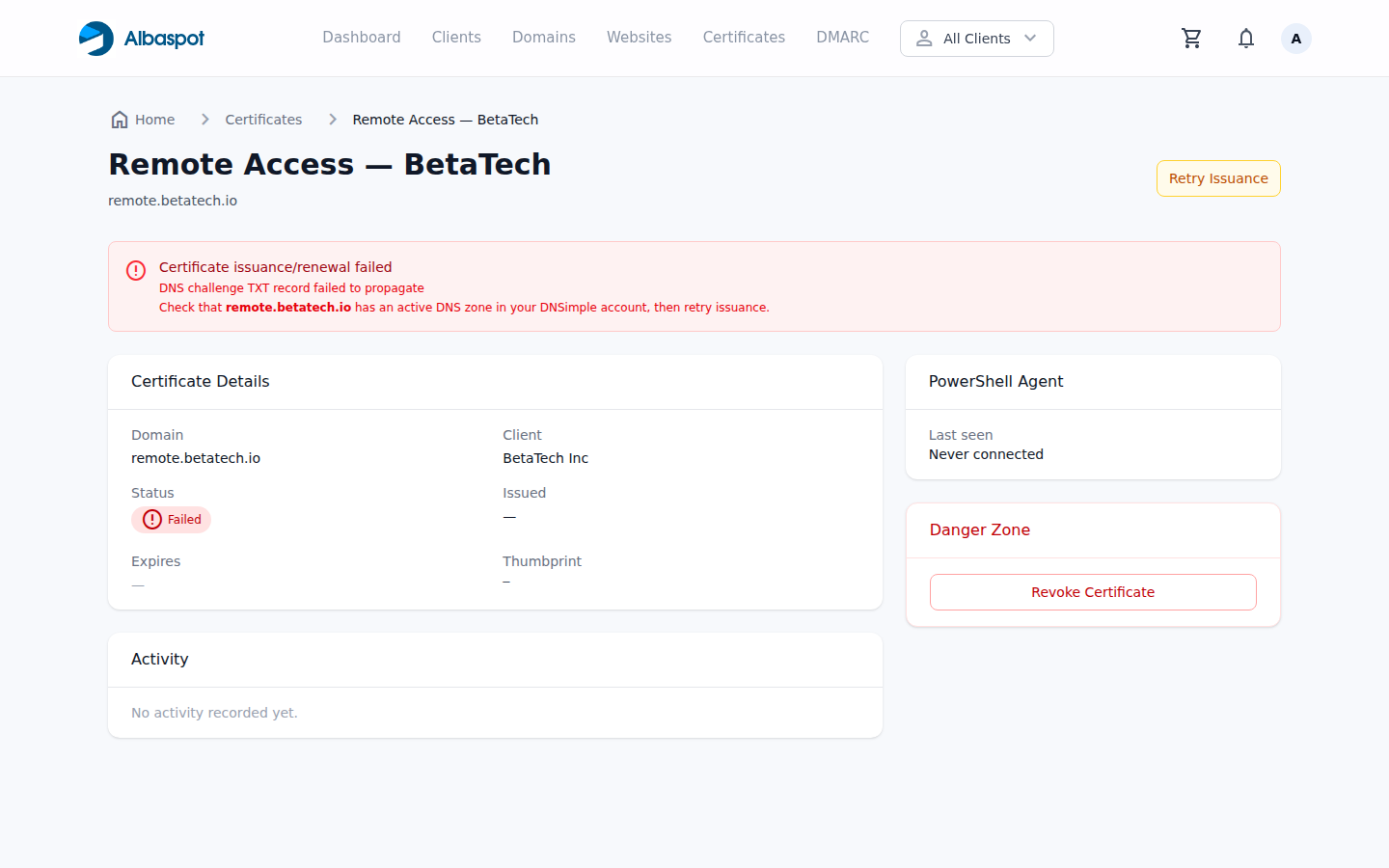
Task: Click the breadcrumb chevron after Home
Action: [x=204, y=120]
